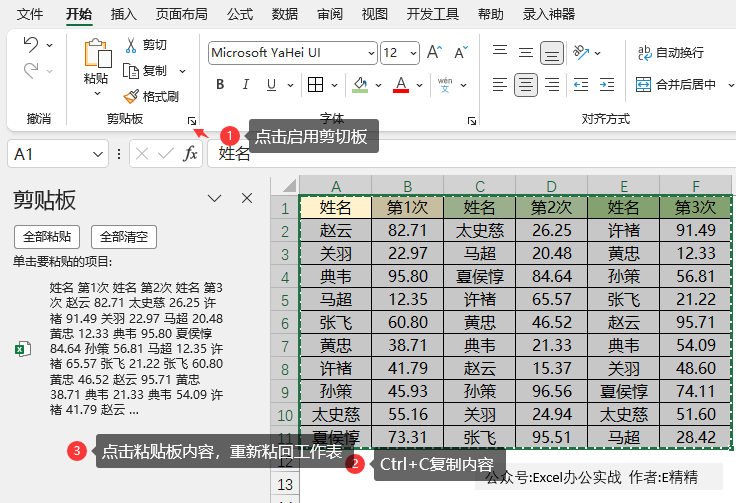This screenshot has width=736, height=503.
Task: Select the cell containing 82.71
Action: (x=407, y=230)
